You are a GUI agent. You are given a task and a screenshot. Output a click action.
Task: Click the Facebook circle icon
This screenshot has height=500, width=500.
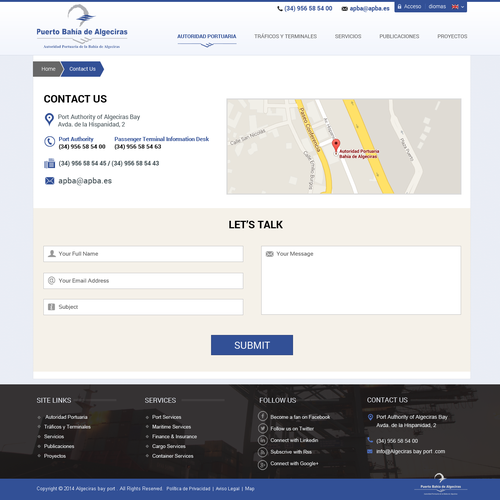(263, 416)
